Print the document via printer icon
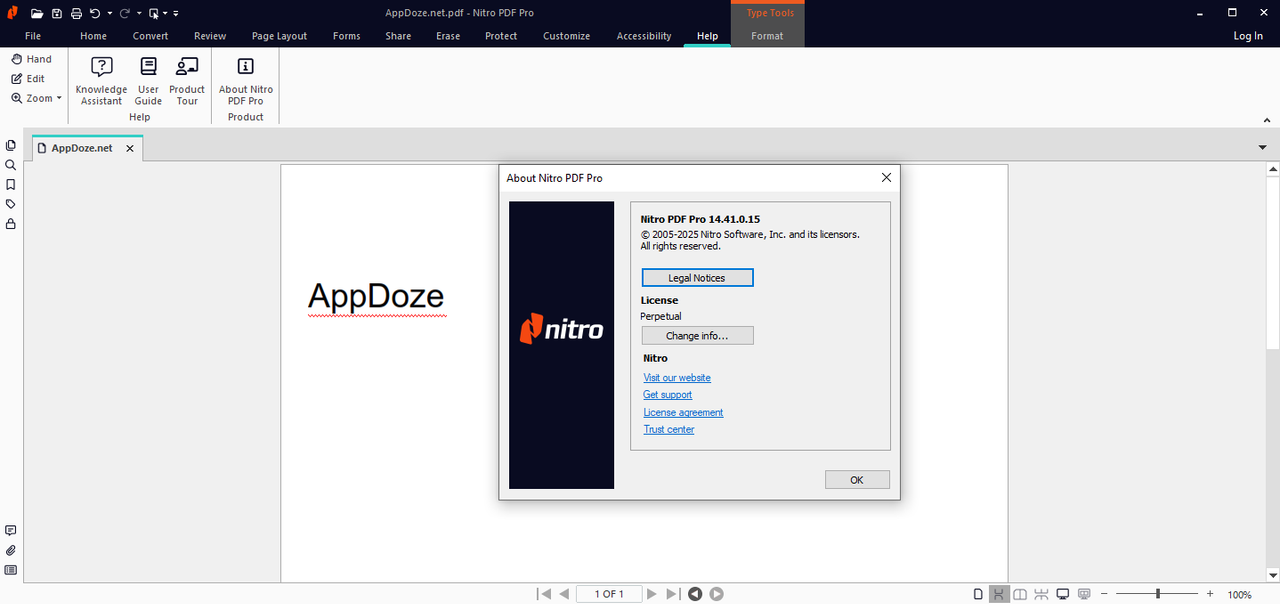The width and height of the screenshot is (1280, 604). click(76, 13)
